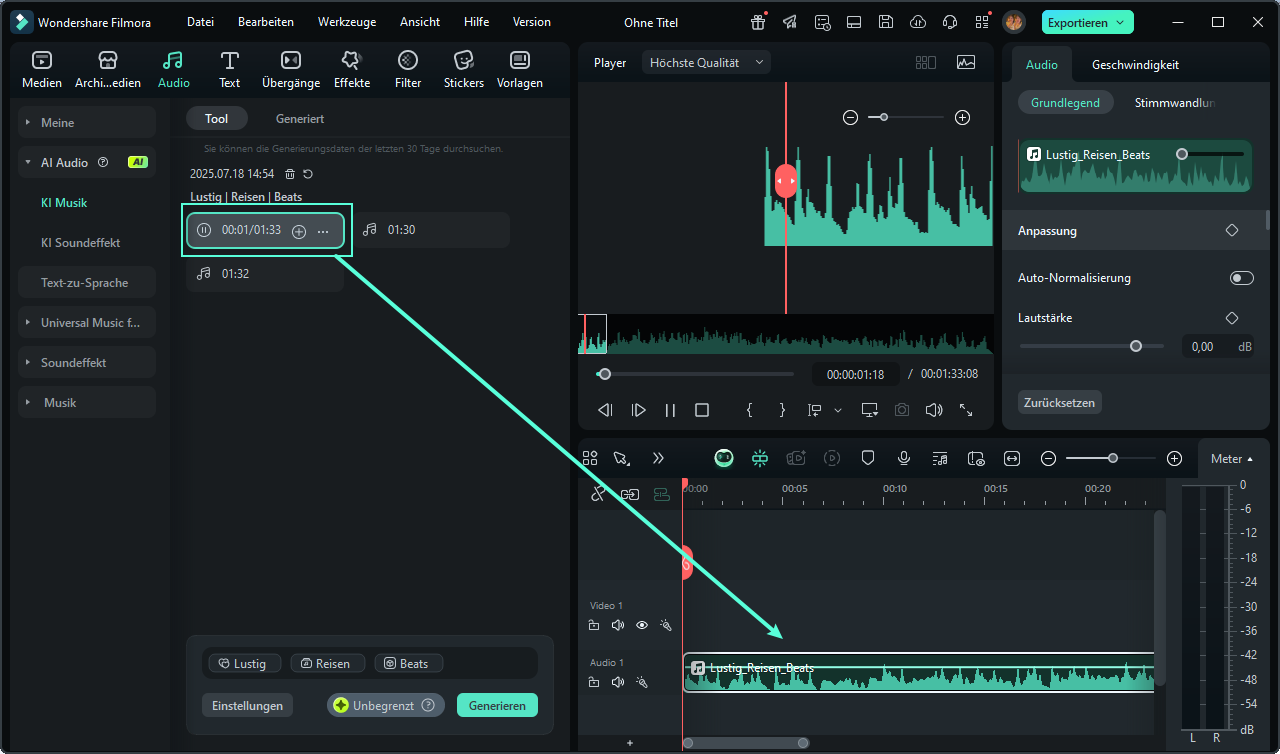This screenshot has width=1280, height=754.
Task: Click the audio mixer icon in timeline toolbar
Action: 940,458
